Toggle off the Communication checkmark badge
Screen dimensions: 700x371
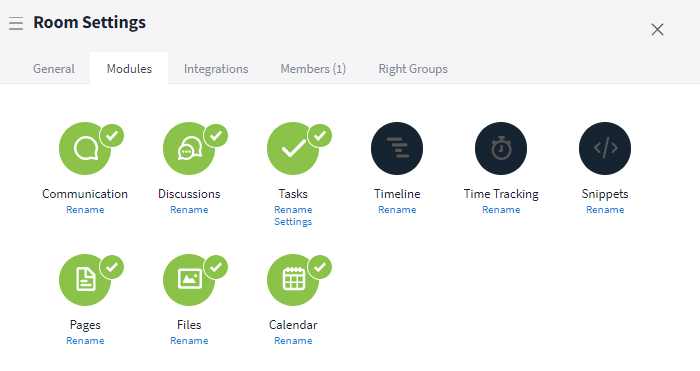112,135
